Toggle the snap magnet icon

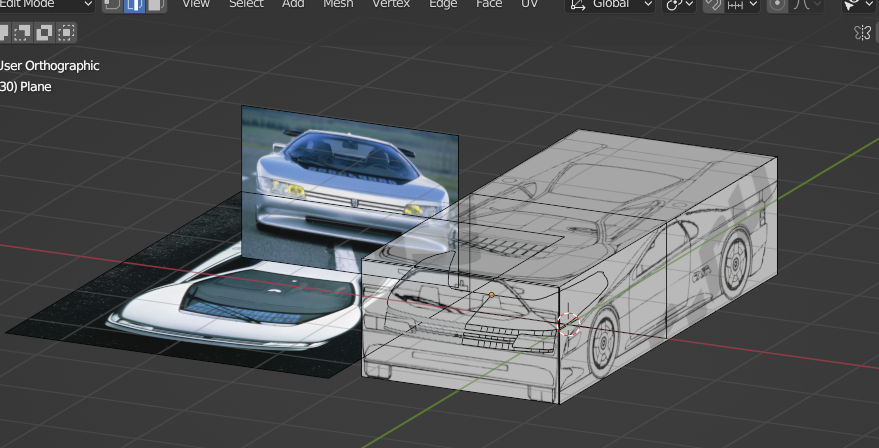coord(713,4)
